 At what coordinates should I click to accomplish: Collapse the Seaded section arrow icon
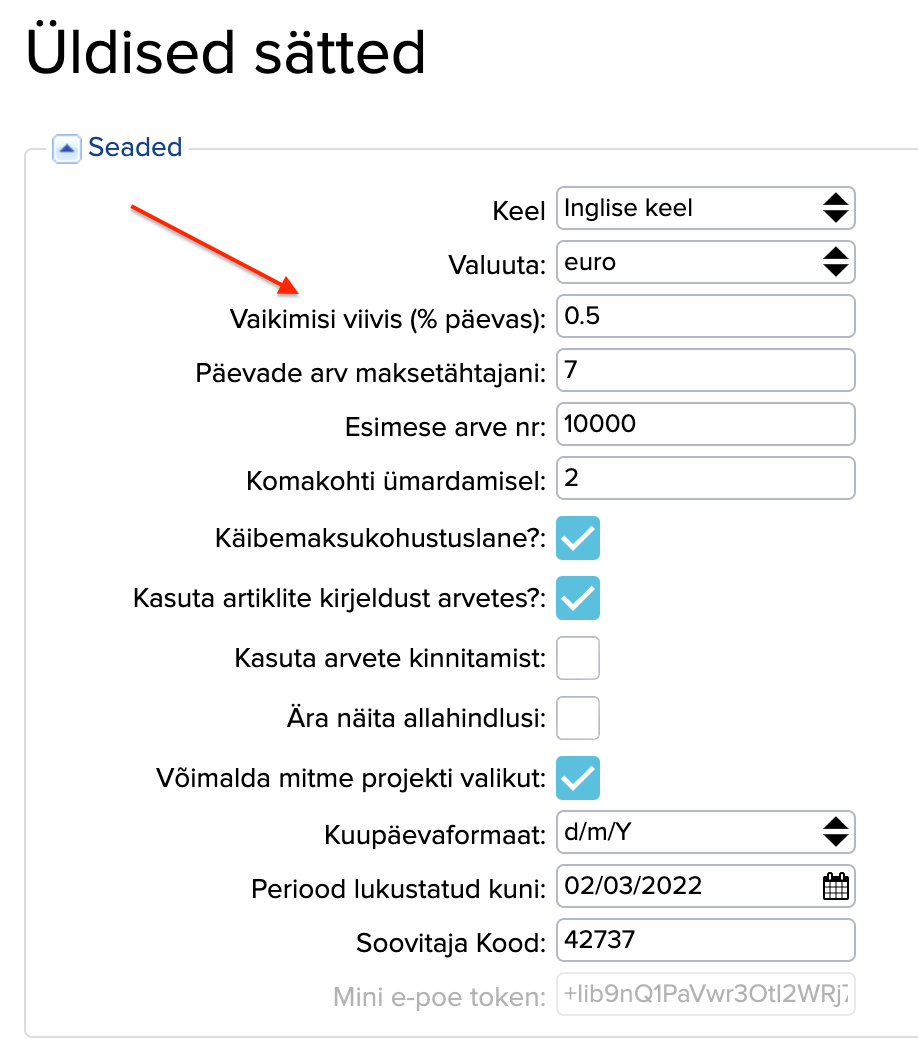tap(67, 149)
